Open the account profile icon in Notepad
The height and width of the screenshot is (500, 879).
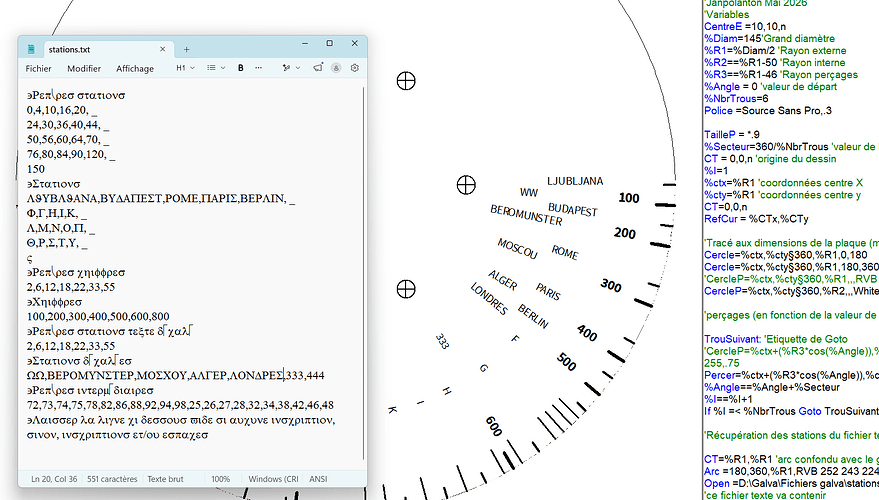[x=336, y=68]
